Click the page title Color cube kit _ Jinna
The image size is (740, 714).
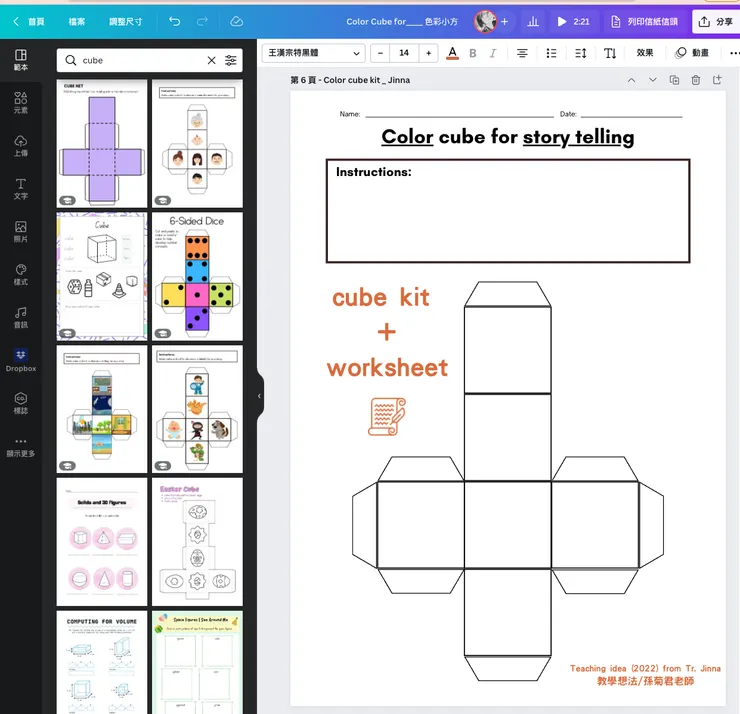click(x=367, y=80)
